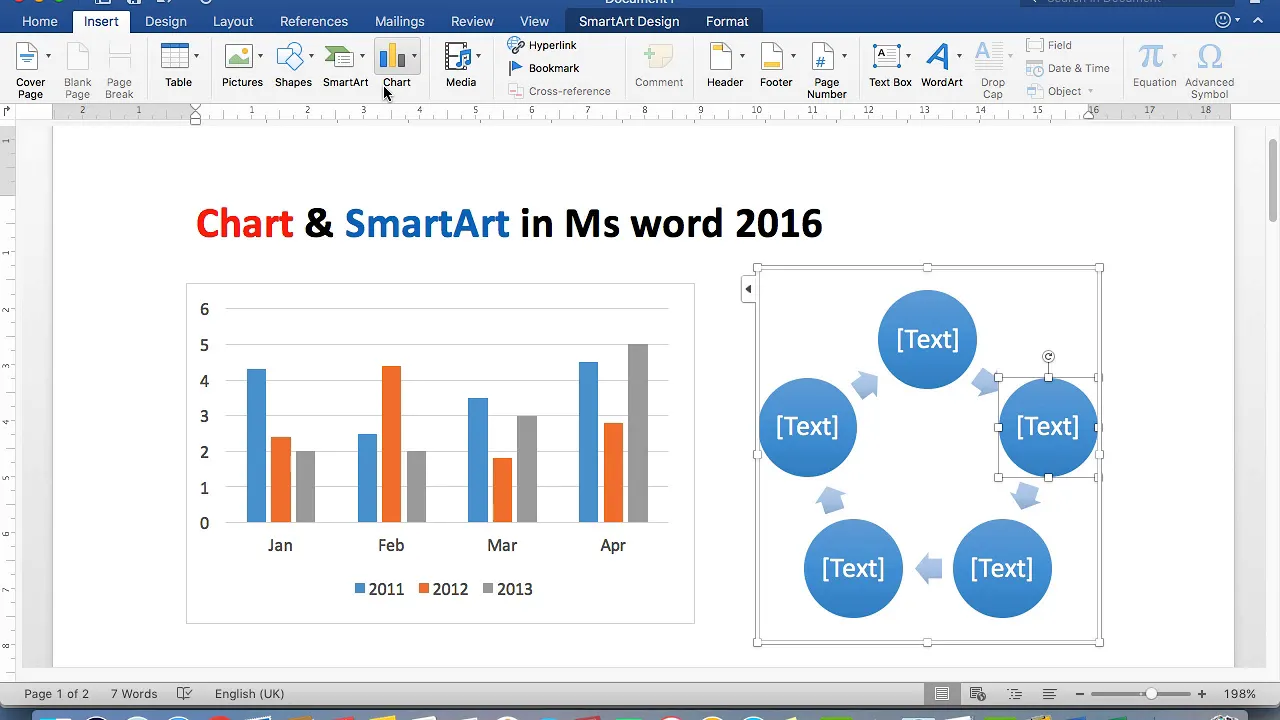The width and height of the screenshot is (1280, 720).
Task: Expand the Header dropdown arrow
Action: click(742, 56)
